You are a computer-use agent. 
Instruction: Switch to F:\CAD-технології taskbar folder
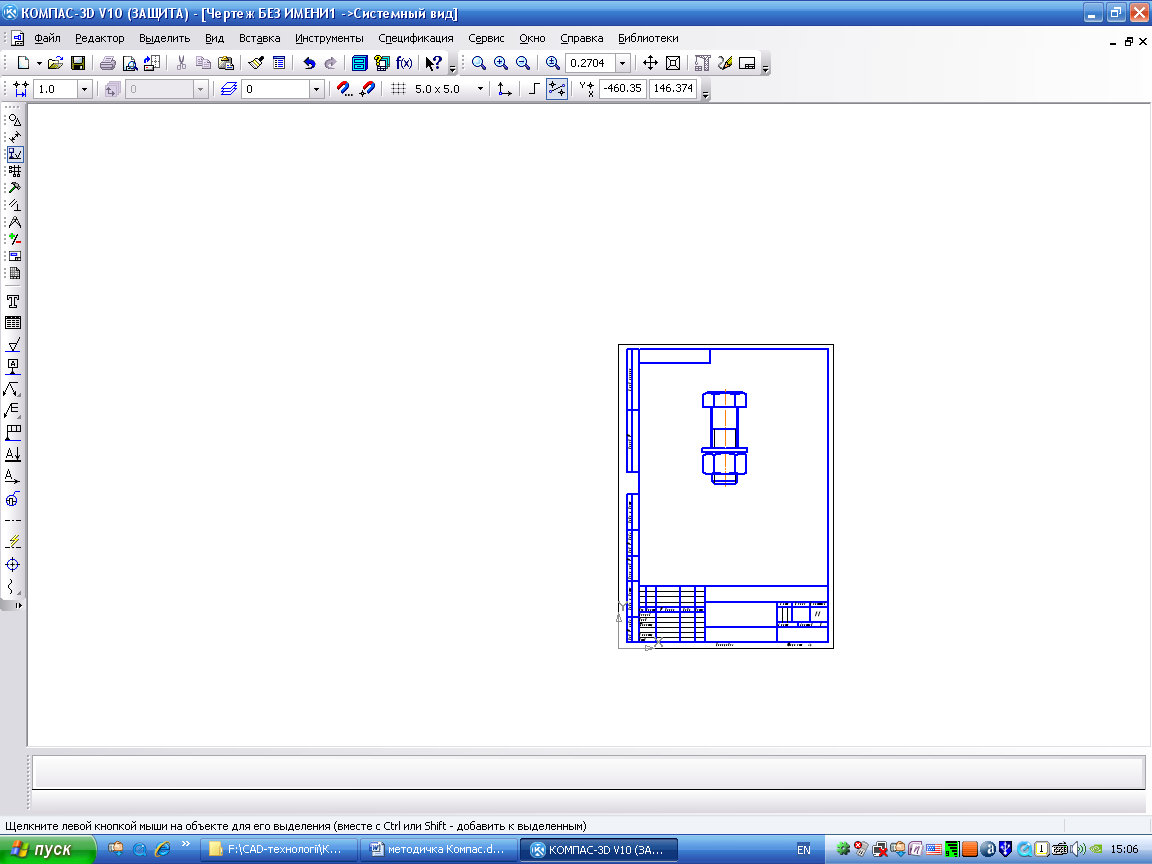coord(279,849)
